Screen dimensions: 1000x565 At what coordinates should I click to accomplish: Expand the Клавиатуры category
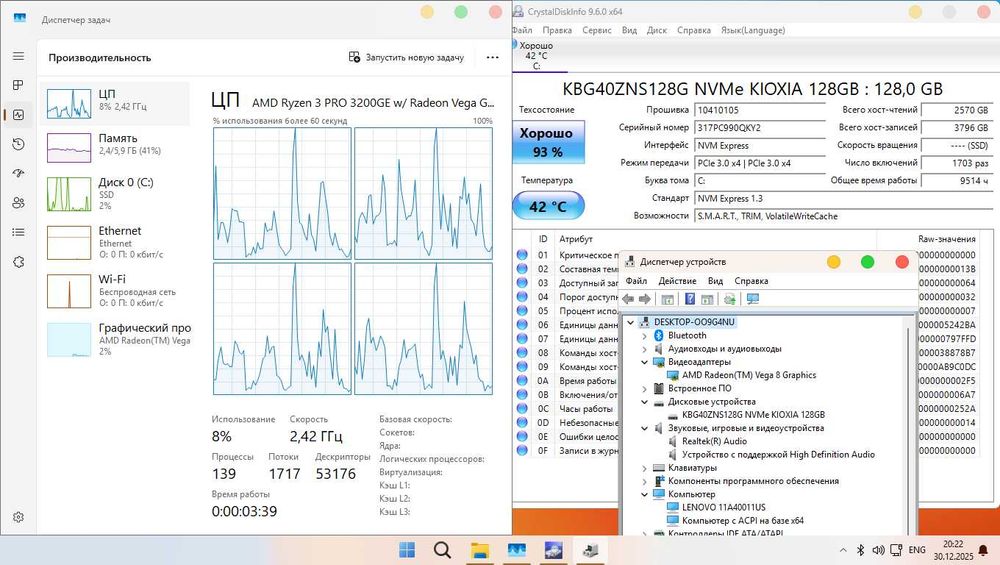tap(644, 467)
